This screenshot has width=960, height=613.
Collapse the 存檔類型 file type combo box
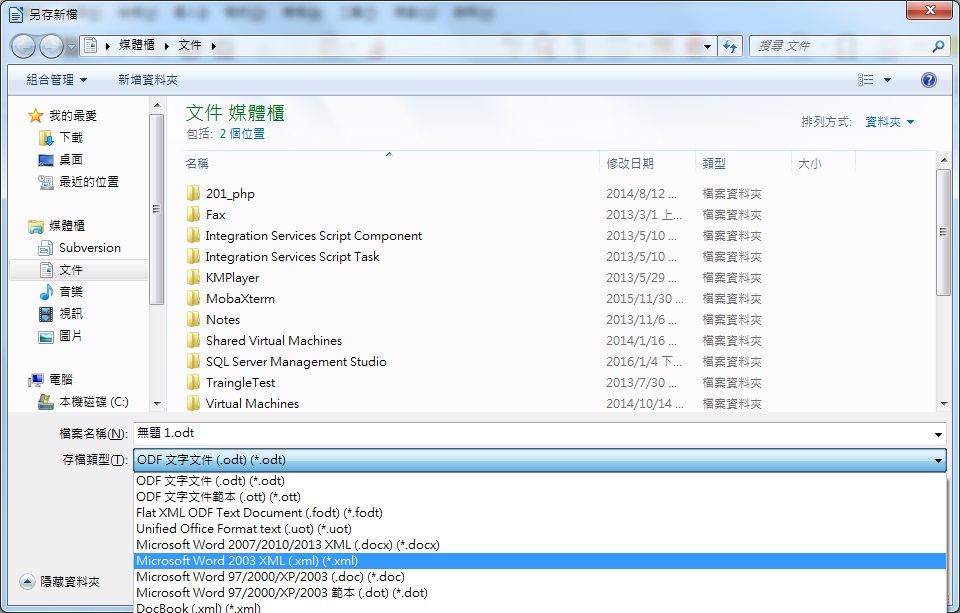click(937, 460)
